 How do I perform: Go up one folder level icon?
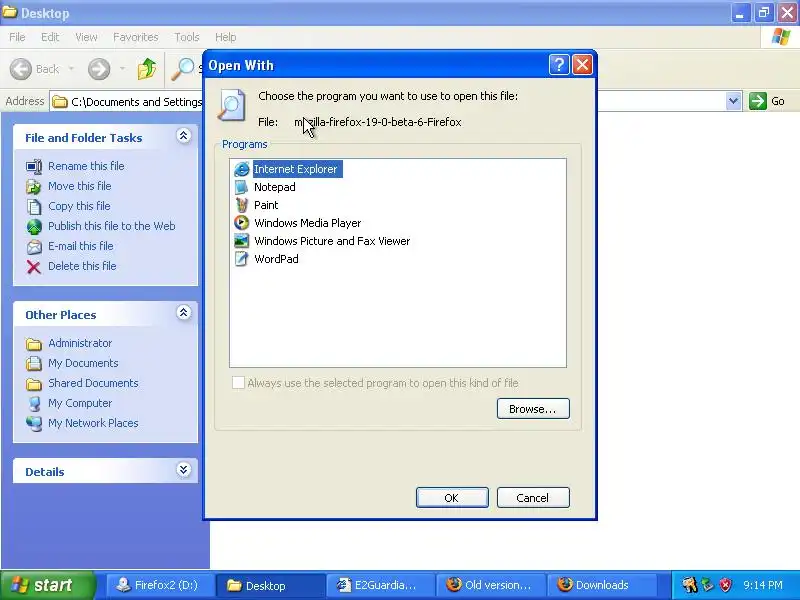tap(147, 69)
